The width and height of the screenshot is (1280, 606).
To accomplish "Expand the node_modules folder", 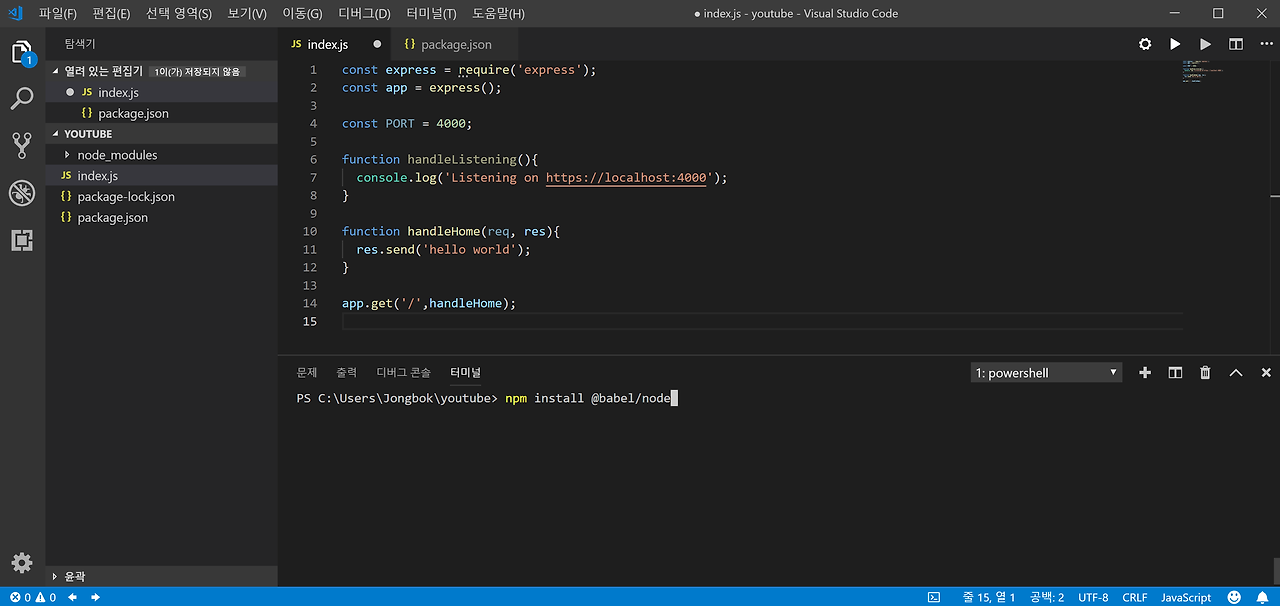I will point(116,155).
